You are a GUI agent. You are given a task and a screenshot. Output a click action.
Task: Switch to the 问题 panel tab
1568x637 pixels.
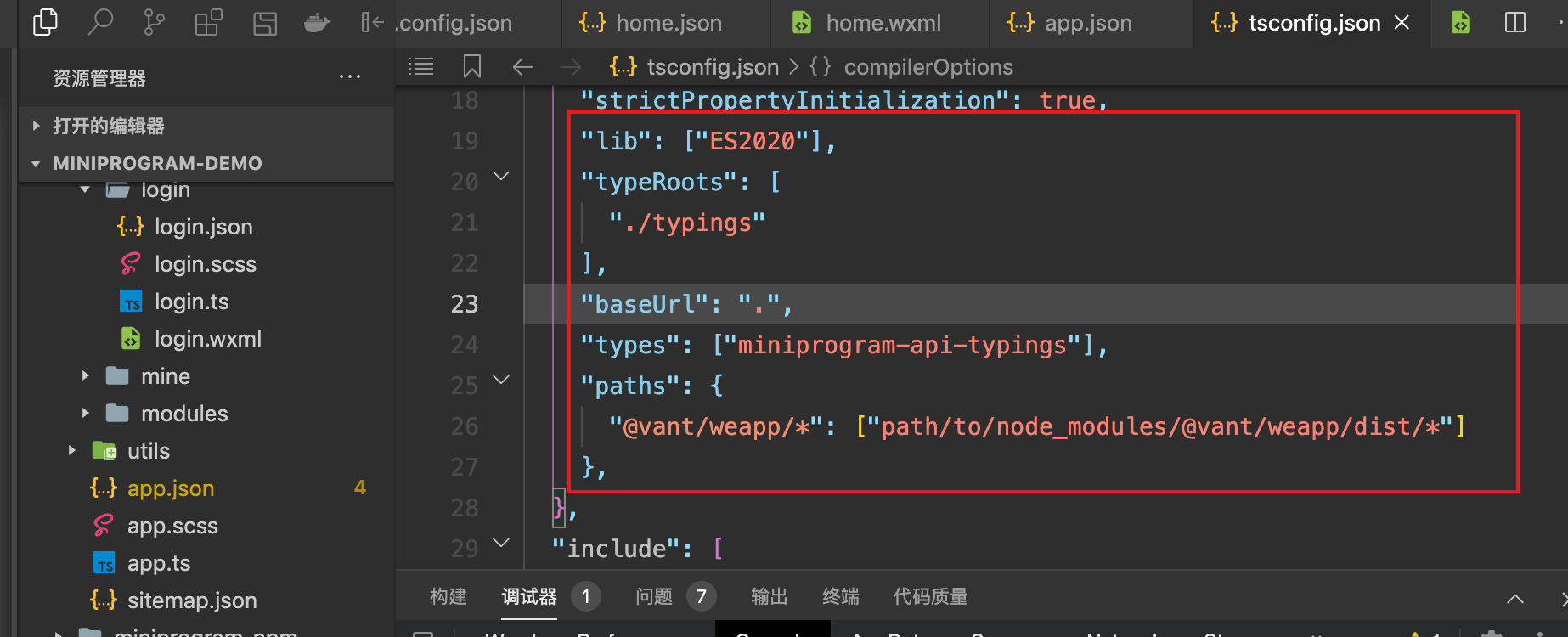click(x=654, y=597)
